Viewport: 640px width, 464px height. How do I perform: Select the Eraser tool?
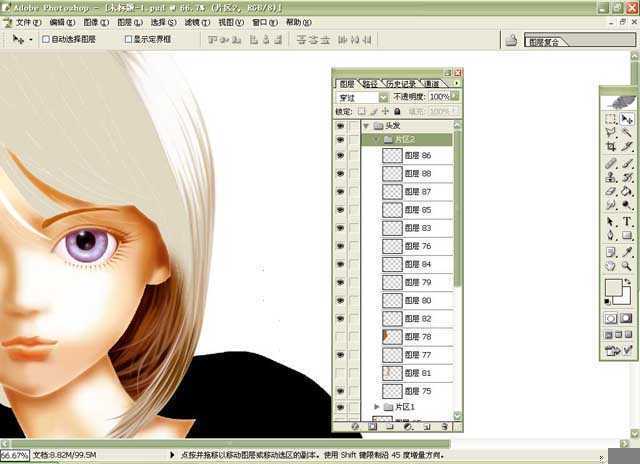pyautogui.click(x=611, y=191)
